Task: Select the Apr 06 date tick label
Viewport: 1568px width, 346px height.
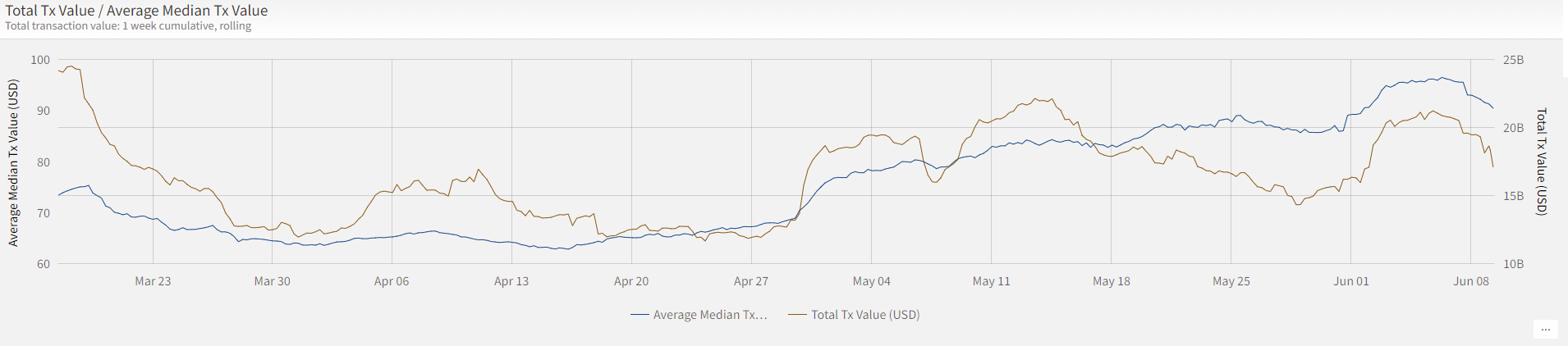Action: click(392, 281)
